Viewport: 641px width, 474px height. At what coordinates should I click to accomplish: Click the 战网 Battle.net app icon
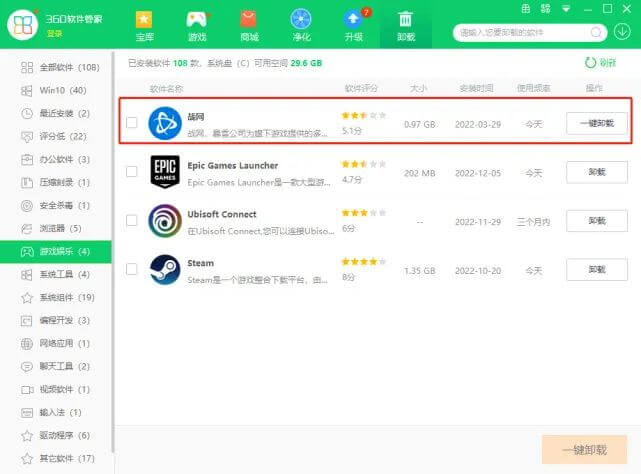pyautogui.click(x=165, y=123)
